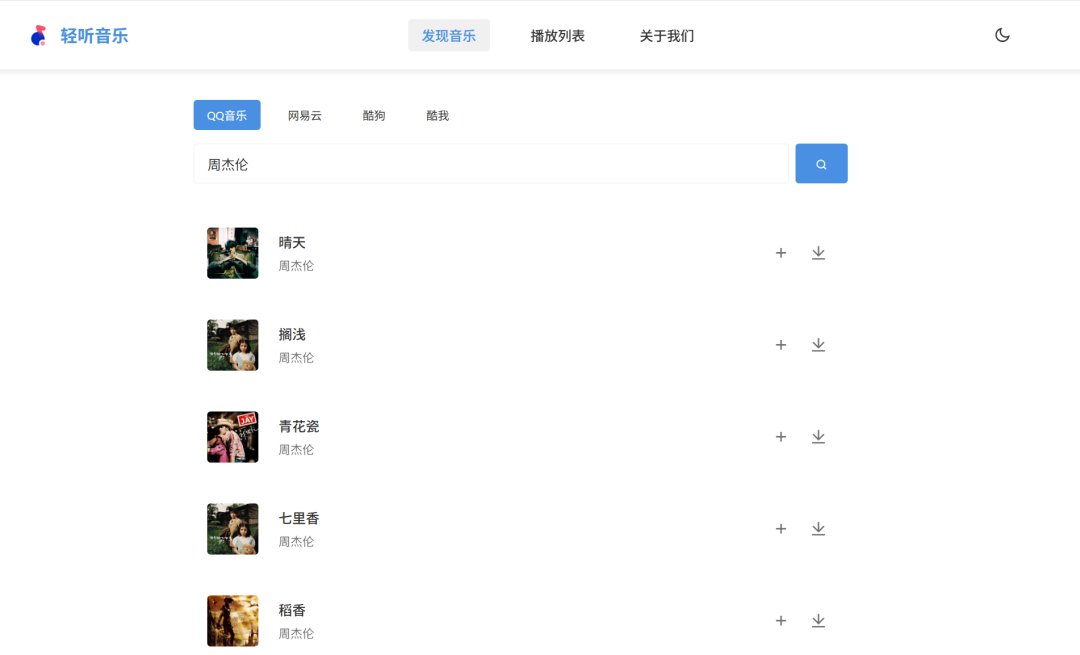1080x655 pixels.
Task: Add 晴天 to the playlist with plus icon
Action: (x=781, y=253)
